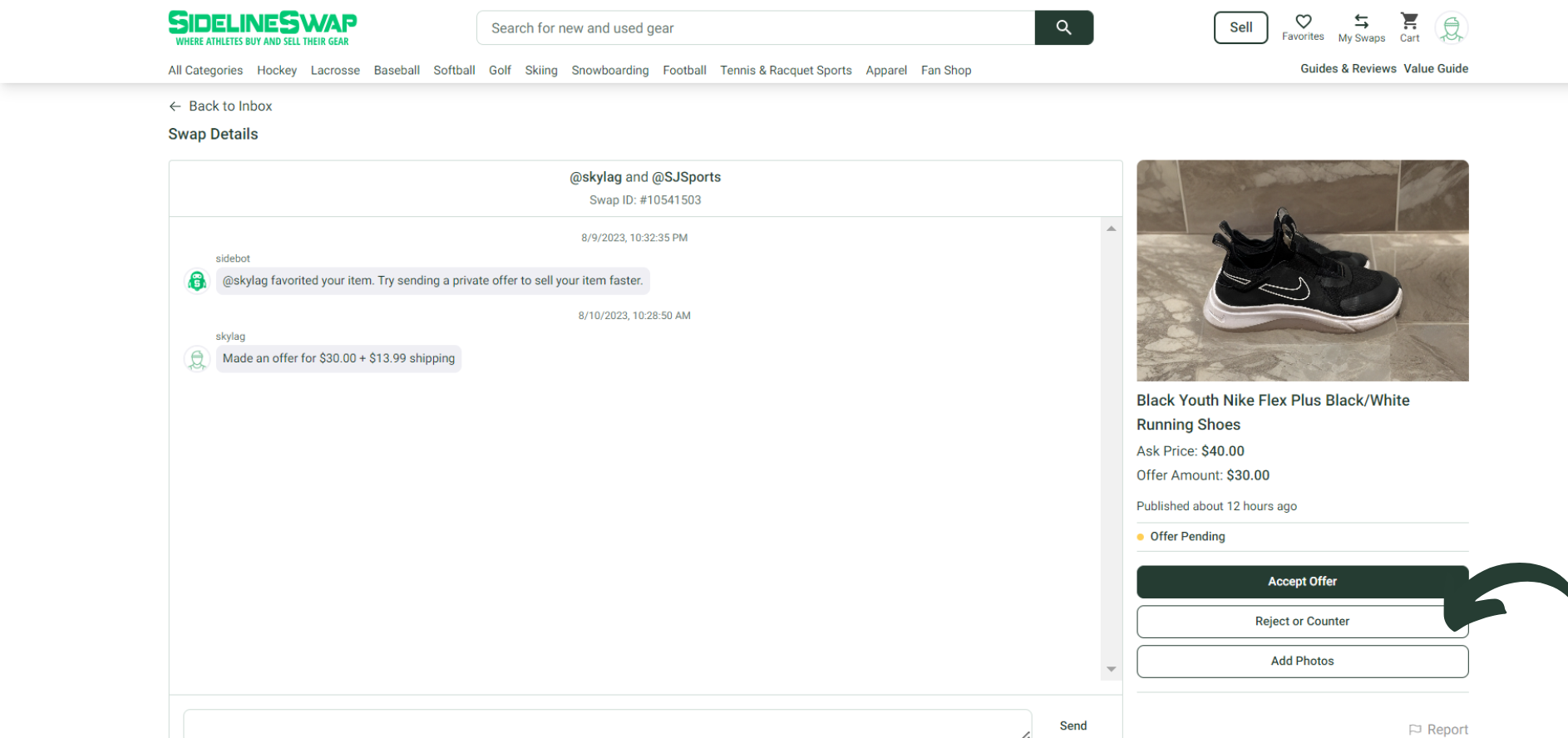Open the Skiing category

click(x=541, y=71)
